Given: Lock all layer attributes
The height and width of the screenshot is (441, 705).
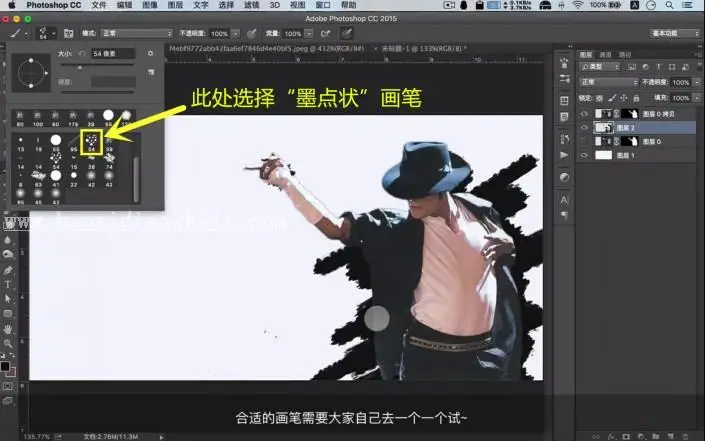Looking at the screenshot, I should pos(636,98).
